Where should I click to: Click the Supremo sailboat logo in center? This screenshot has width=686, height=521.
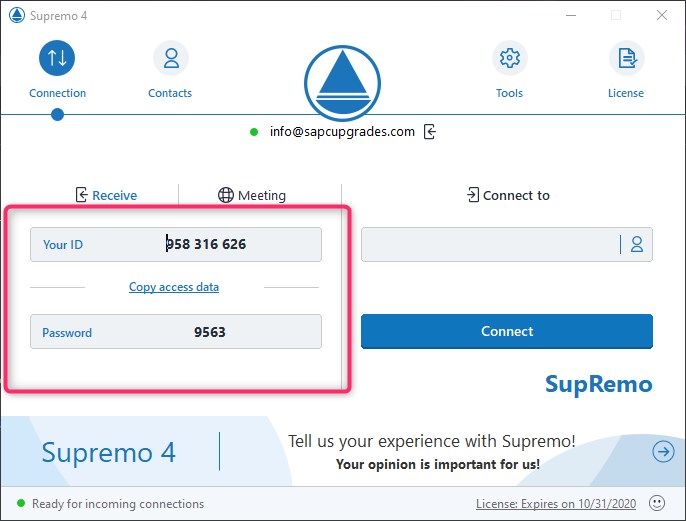pyautogui.click(x=342, y=83)
